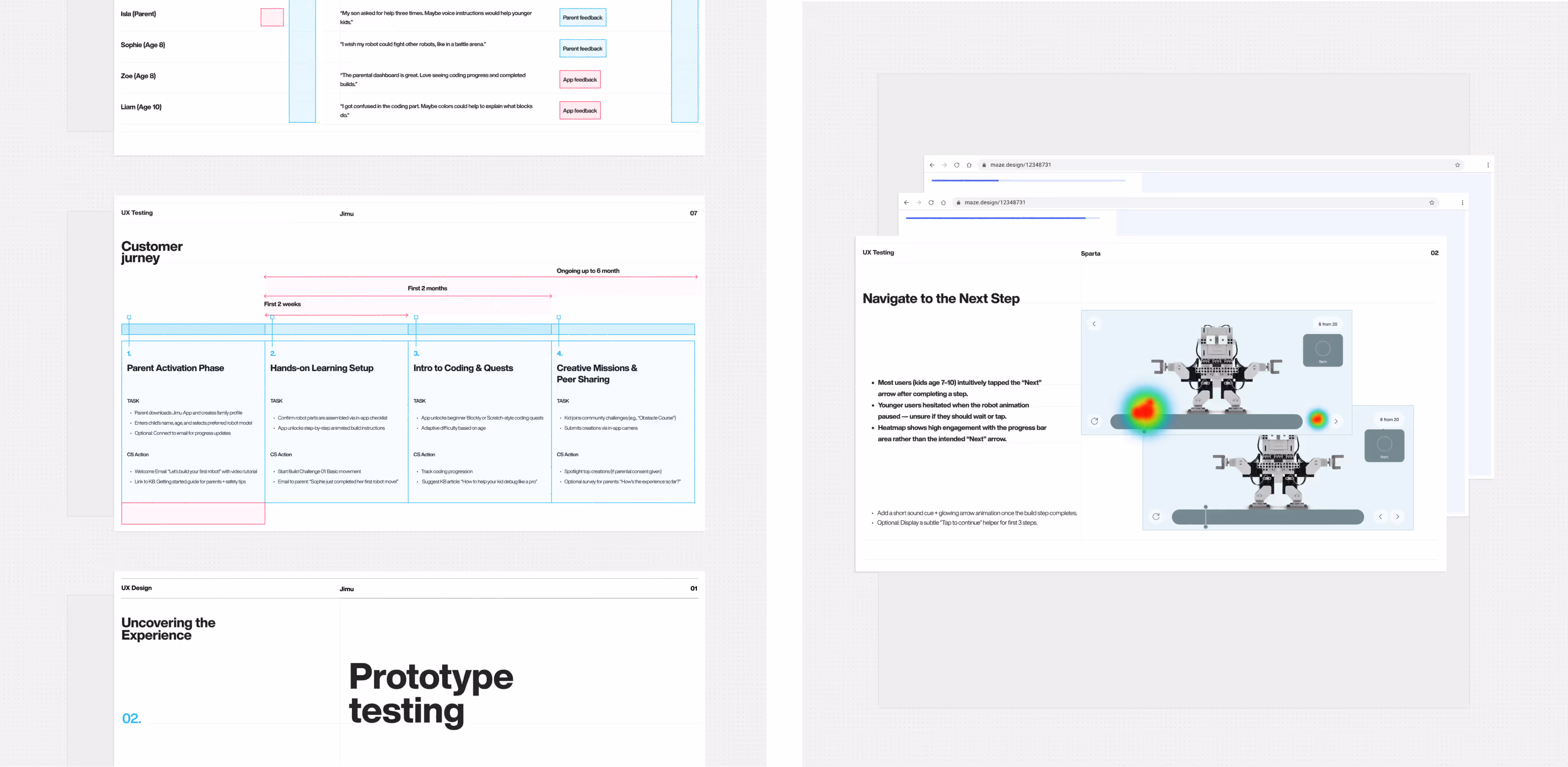Click bookmark star in the front browser address bar
1568x767 pixels.
[x=1431, y=203]
